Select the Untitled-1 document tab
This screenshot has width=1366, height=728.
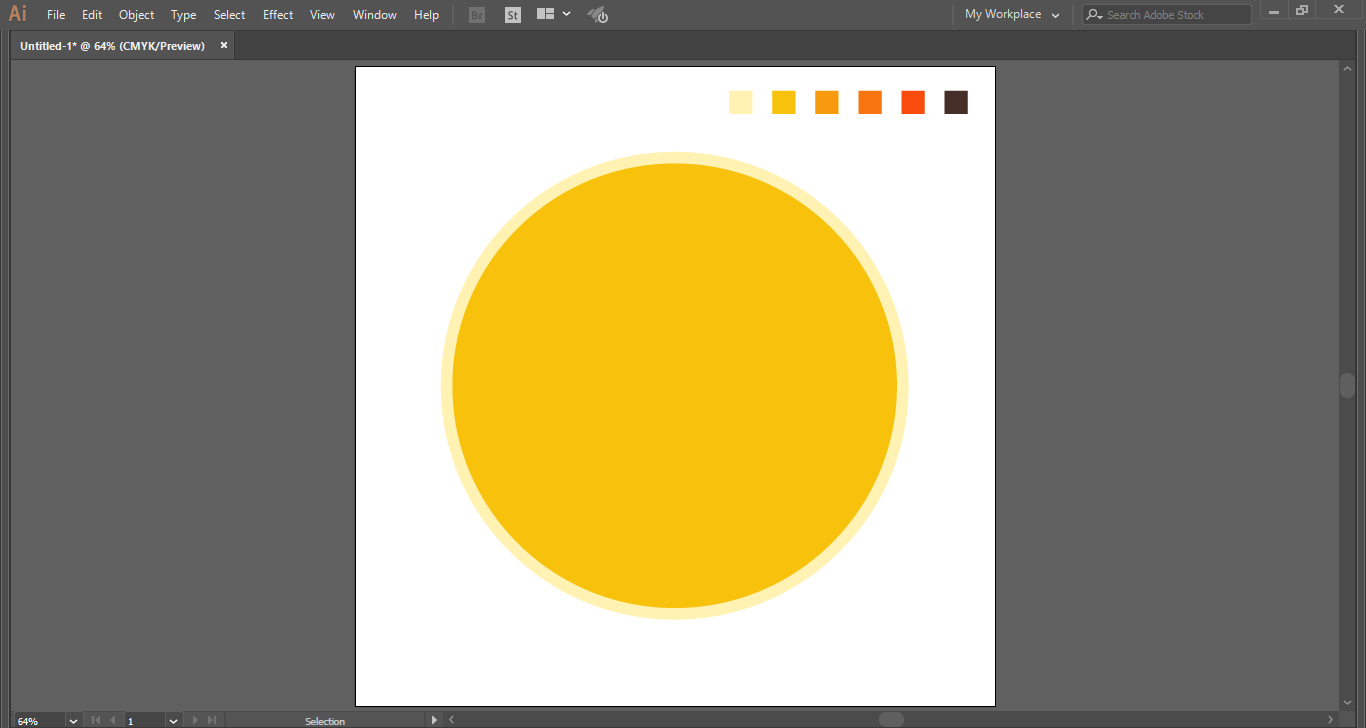click(x=112, y=46)
